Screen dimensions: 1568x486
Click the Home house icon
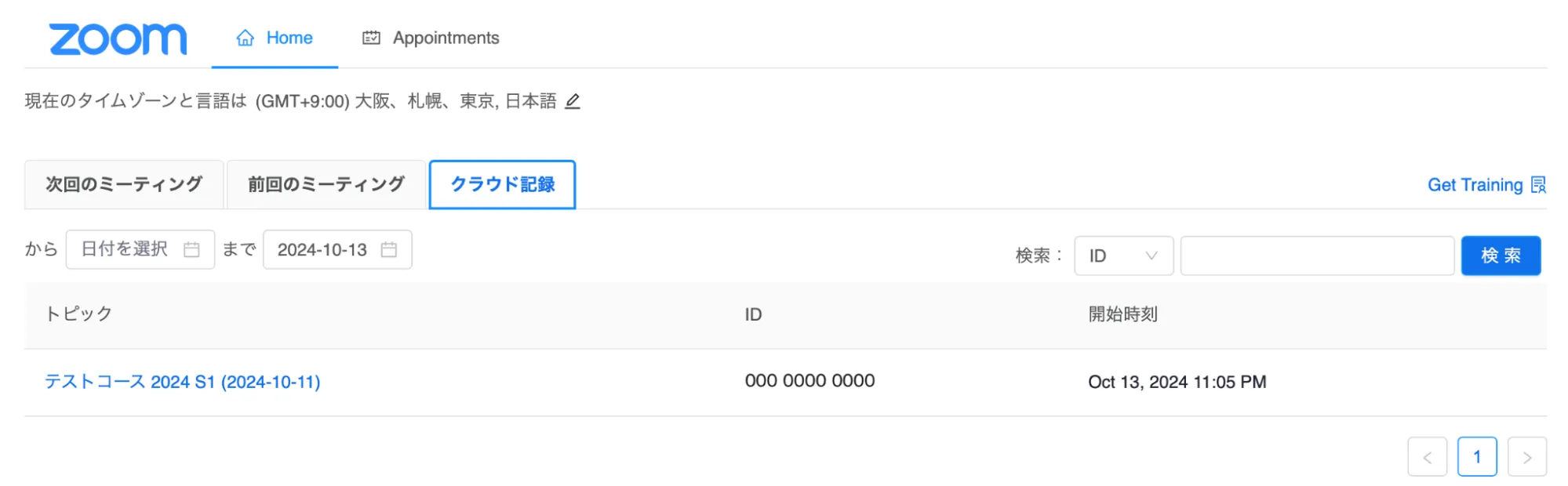(x=246, y=38)
